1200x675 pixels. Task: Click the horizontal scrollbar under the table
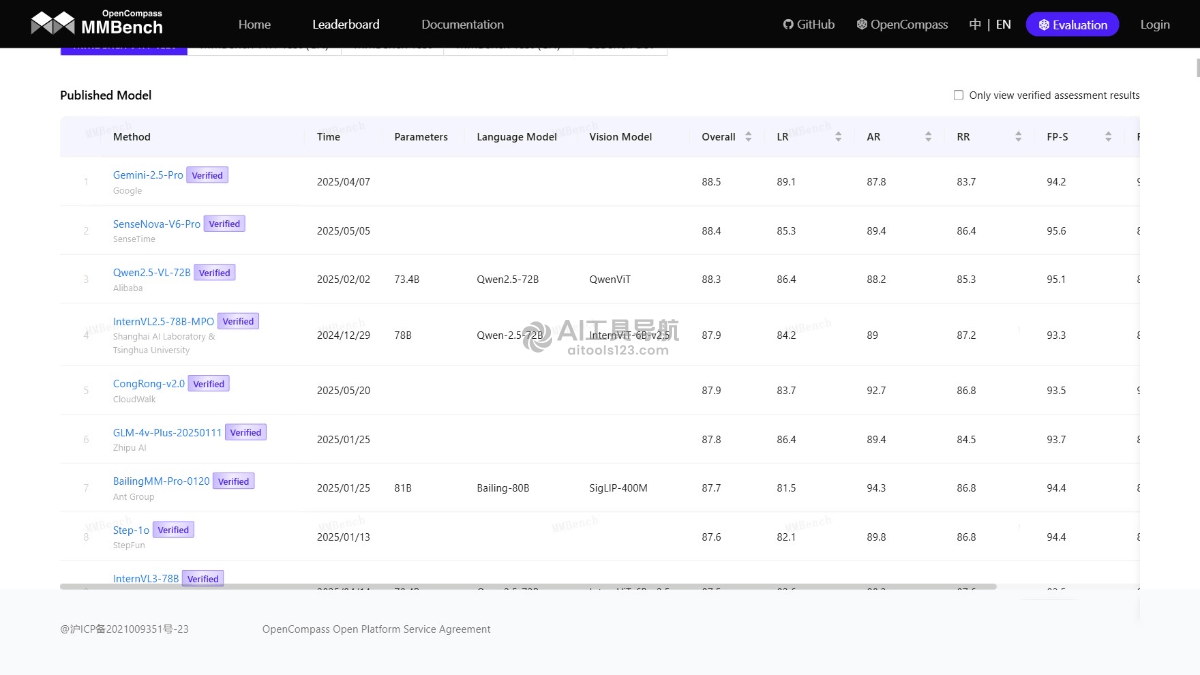point(528,586)
